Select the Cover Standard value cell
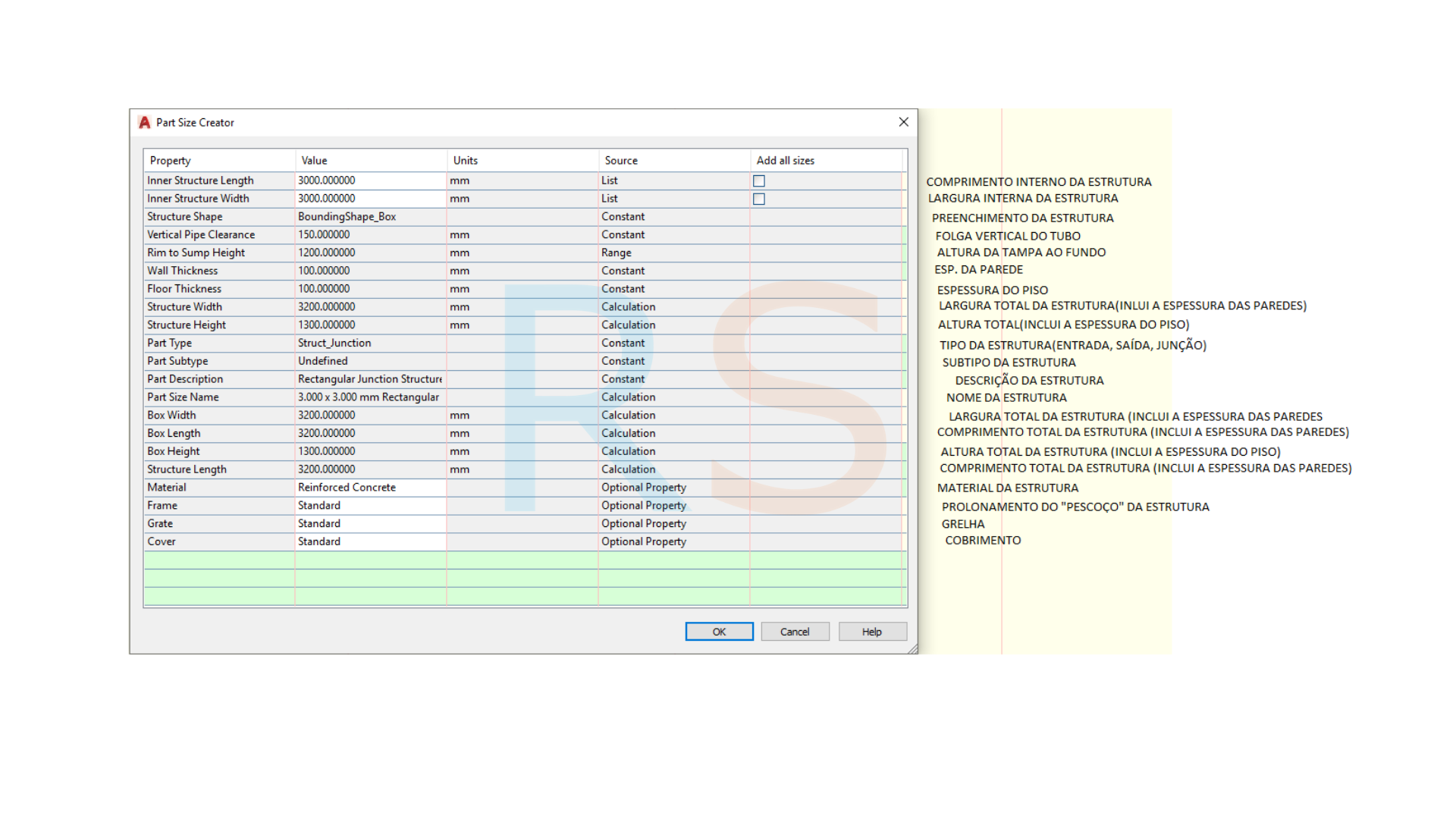 pos(370,541)
